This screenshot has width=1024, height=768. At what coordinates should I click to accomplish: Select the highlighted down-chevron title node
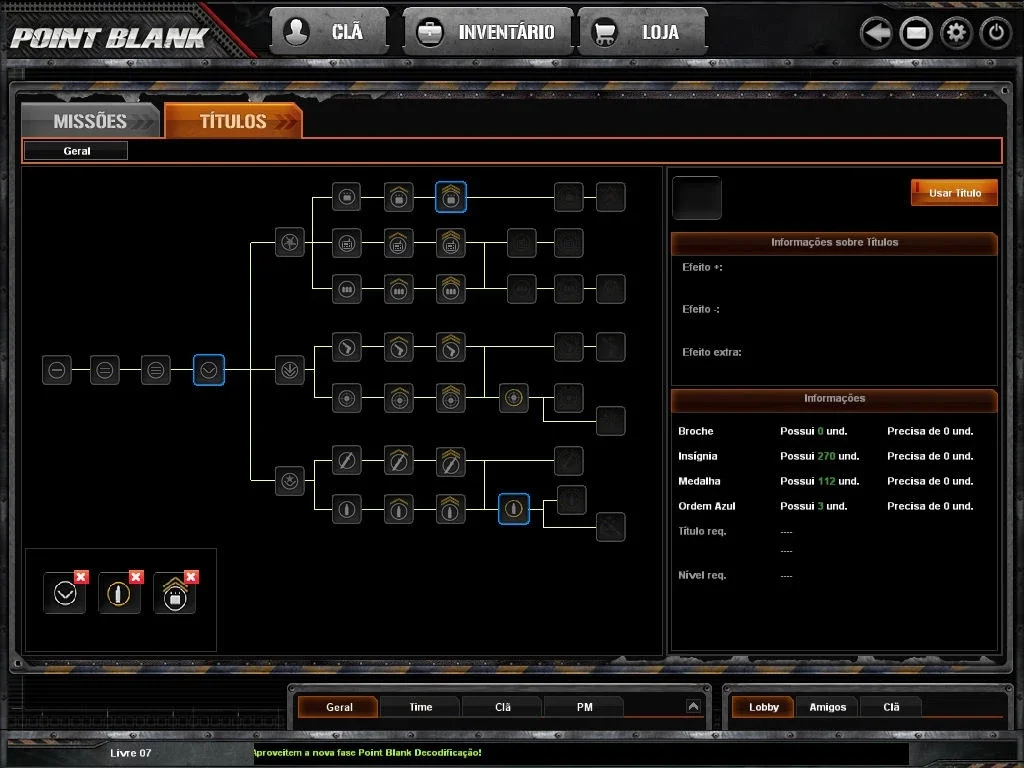pos(209,370)
